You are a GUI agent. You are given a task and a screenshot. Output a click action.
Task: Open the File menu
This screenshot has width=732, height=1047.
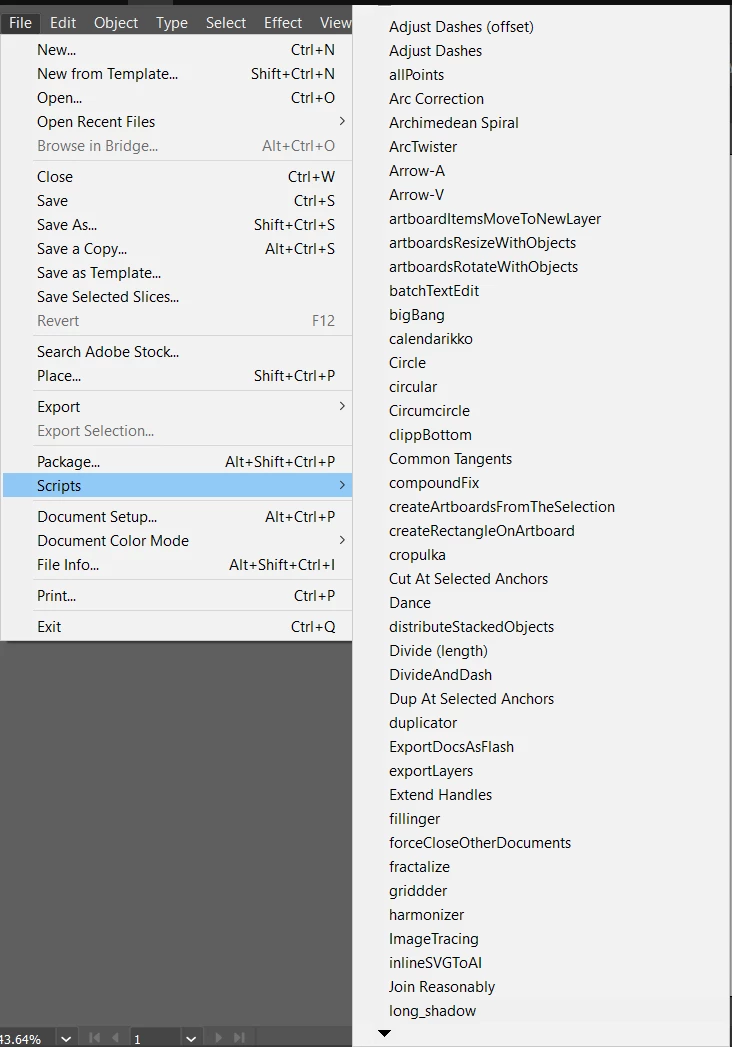pos(20,23)
